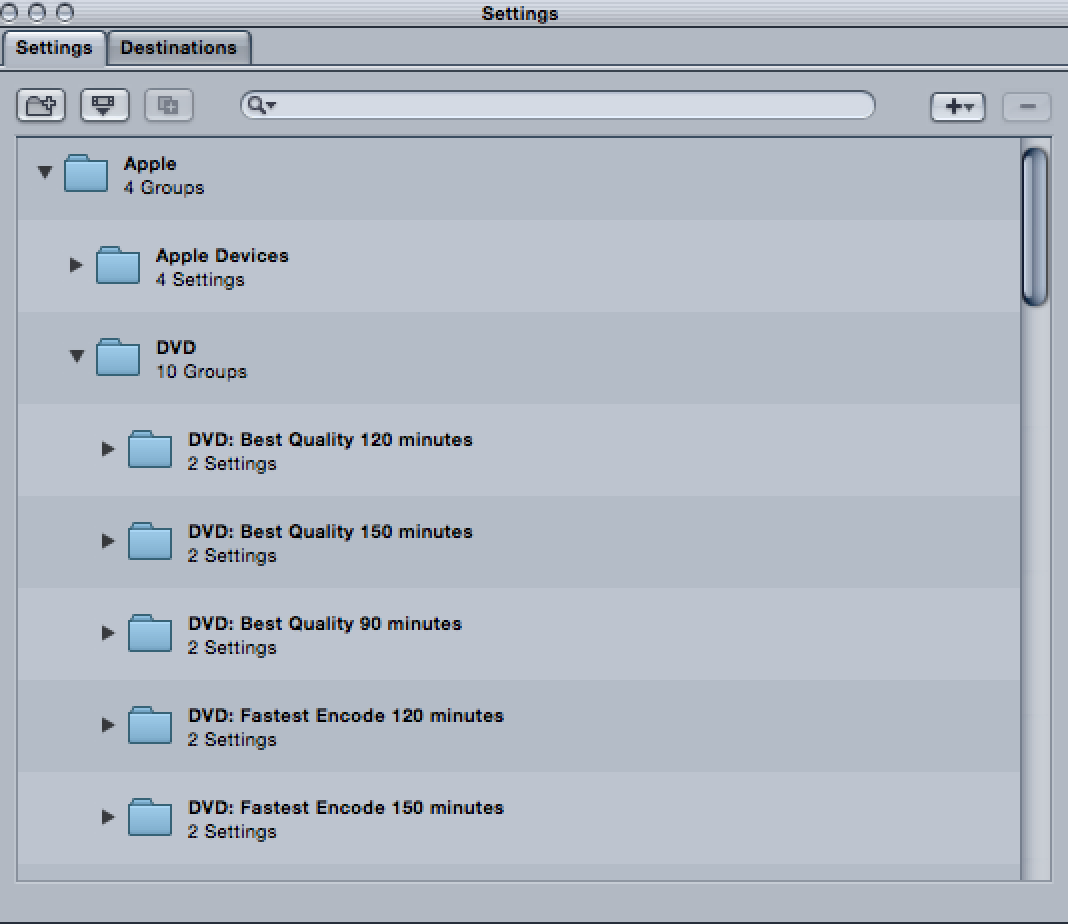Select DVD: Best Quality 90 minutes label
1068x924 pixels.
point(325,624)
